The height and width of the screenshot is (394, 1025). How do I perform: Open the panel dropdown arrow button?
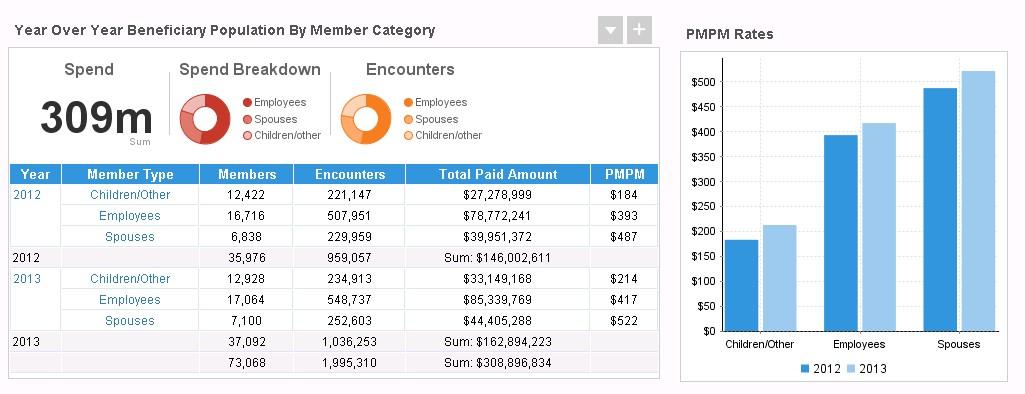(x=610, y=31)
